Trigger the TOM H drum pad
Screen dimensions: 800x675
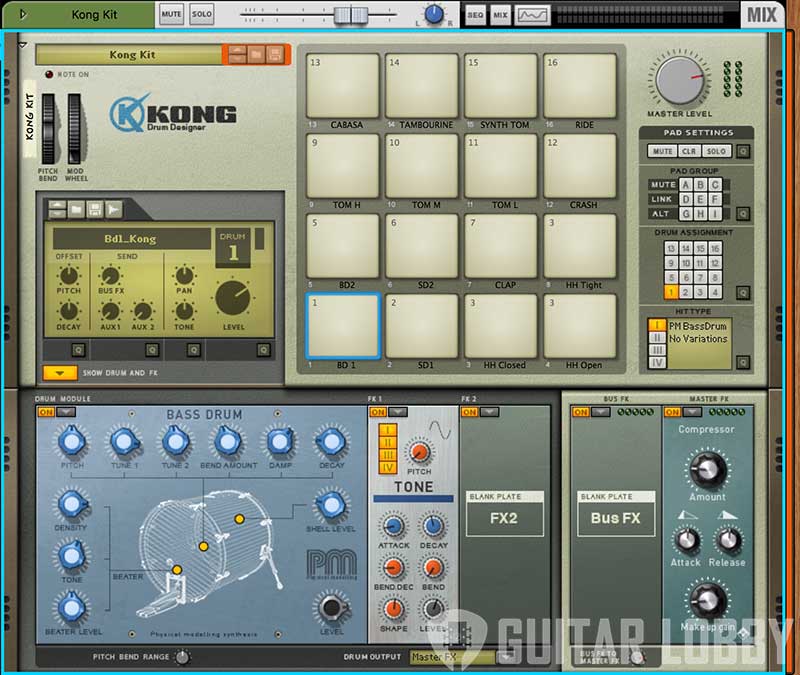click(343, 166)
